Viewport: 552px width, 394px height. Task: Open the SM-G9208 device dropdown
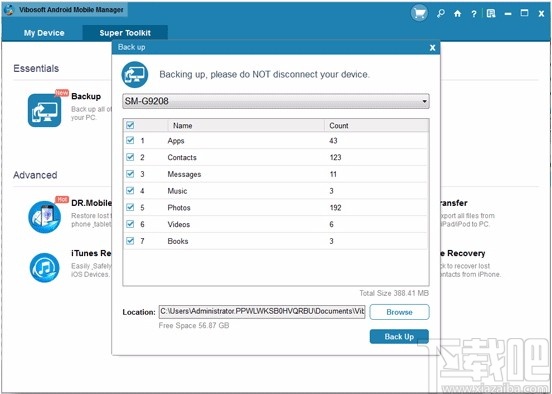click(x=276, y=101)
